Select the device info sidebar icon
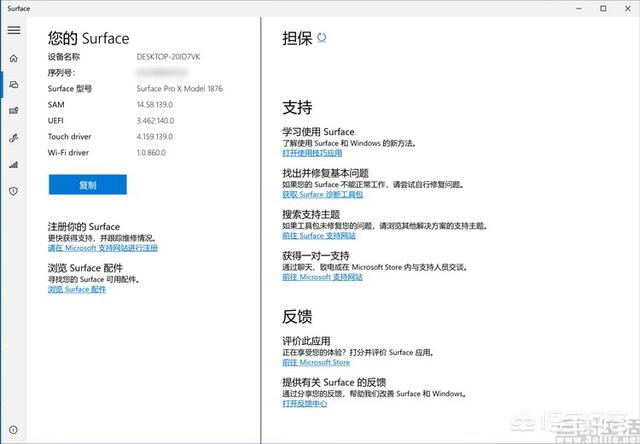The height and width of the screenshot is (444, 640). [x=14, y=84]
